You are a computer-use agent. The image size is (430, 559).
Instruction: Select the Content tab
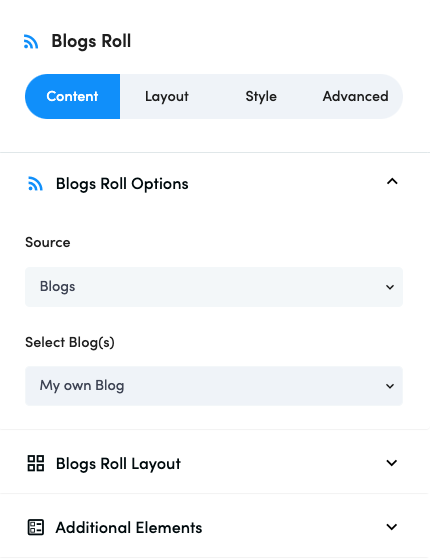click(x=72, y=96)
